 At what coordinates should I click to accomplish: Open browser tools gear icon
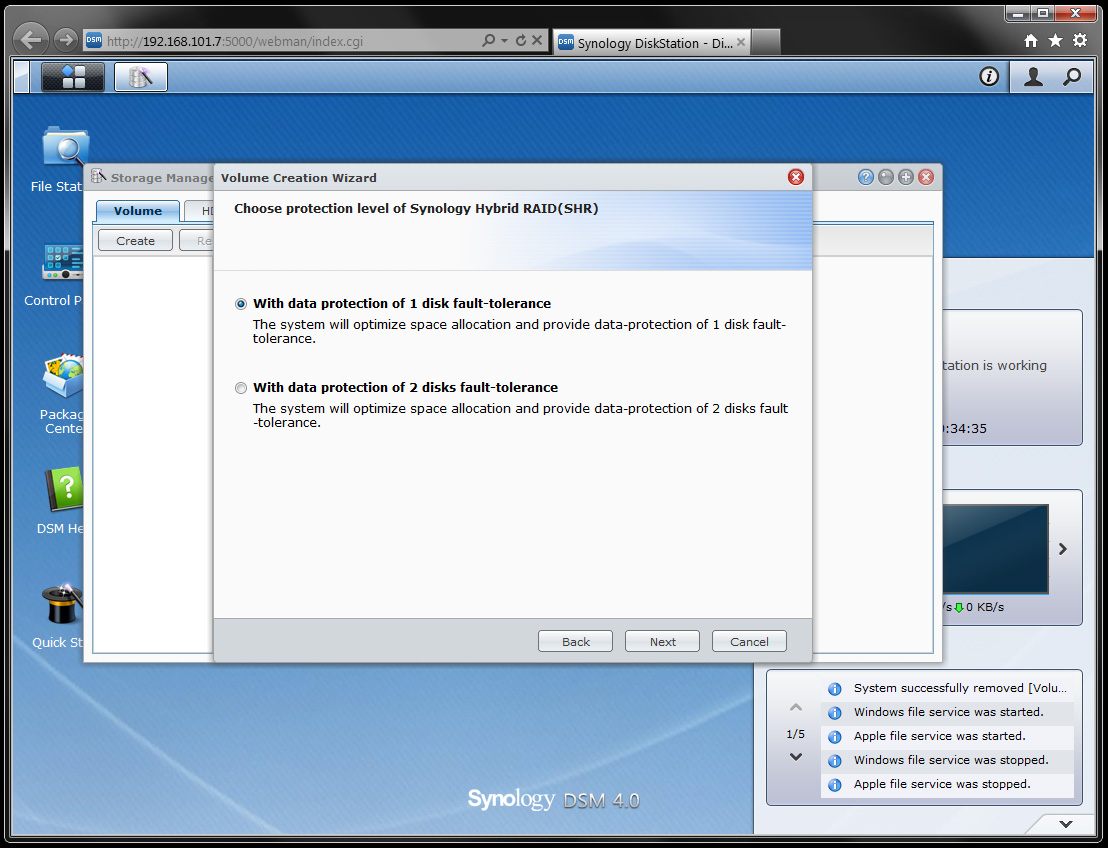click(1080, 40)
